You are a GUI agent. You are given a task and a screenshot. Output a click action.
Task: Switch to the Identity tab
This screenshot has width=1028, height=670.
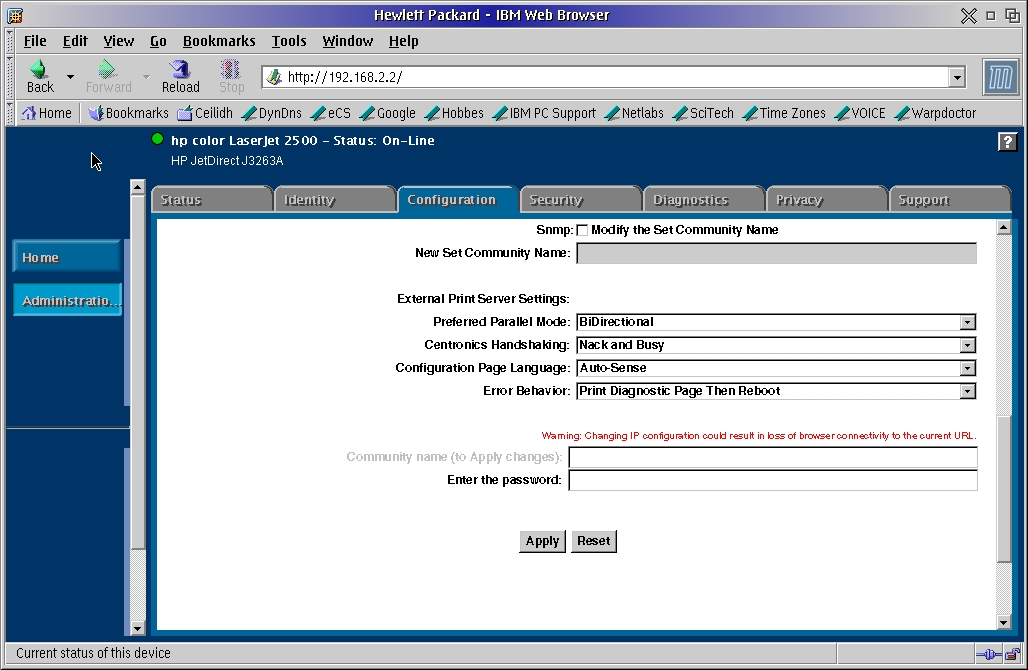(335, 200)
